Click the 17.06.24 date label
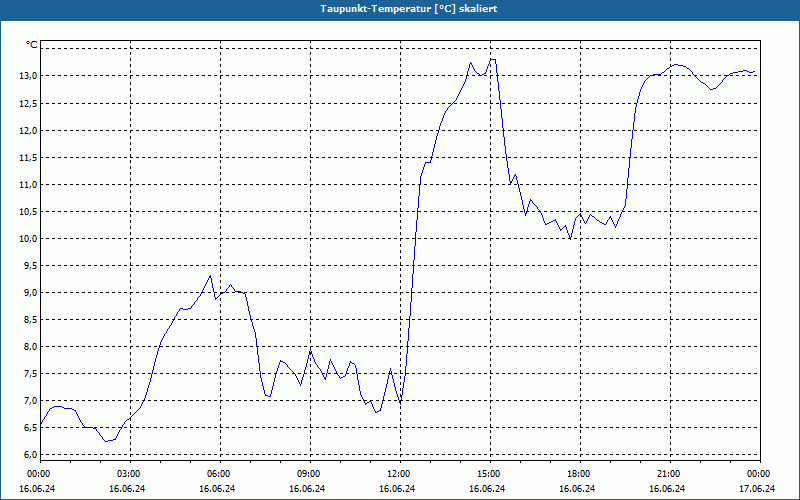Screen dimensions: 800x500 coord(757,489)
